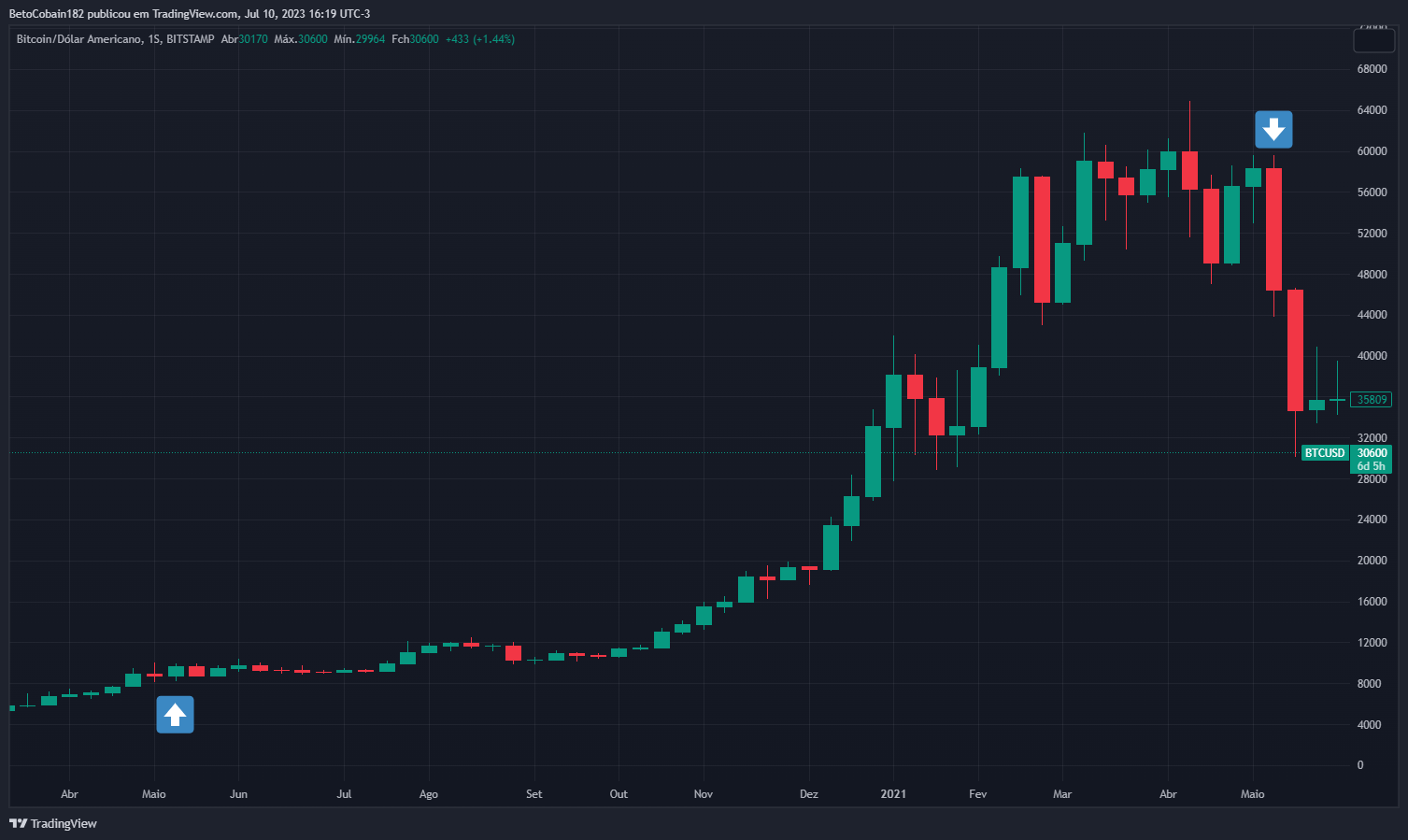The height and width of the screenshot is (840, 1408).
Task: Click the Abr30170 open value
Action: 245,39
